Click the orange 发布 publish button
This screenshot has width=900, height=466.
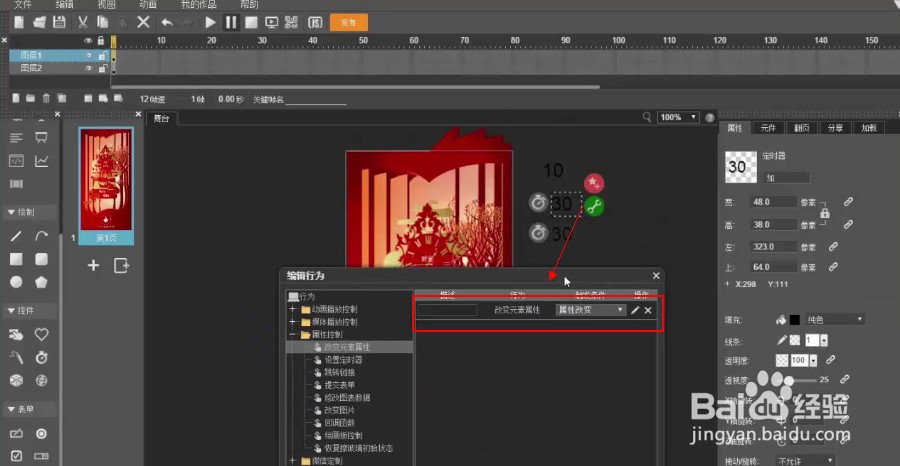[348, 22]
